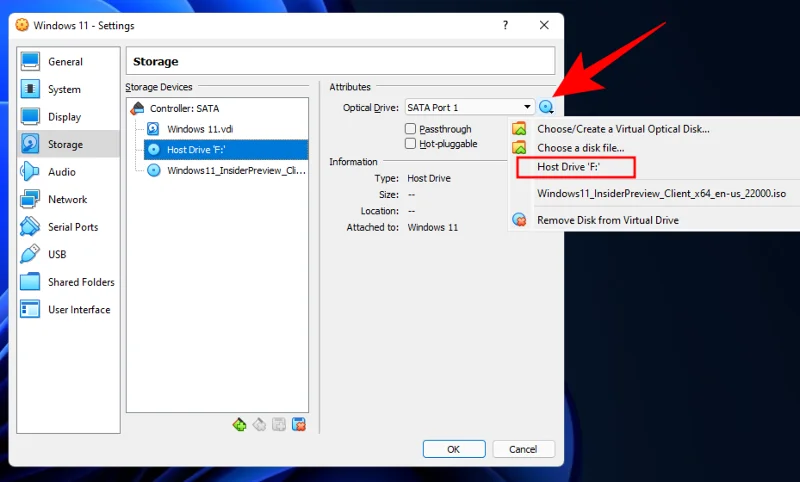This screenshot has width=800, height=482.
Task: Select the Windows 11.vdi disk entry
Action: [x=200, y=129]
